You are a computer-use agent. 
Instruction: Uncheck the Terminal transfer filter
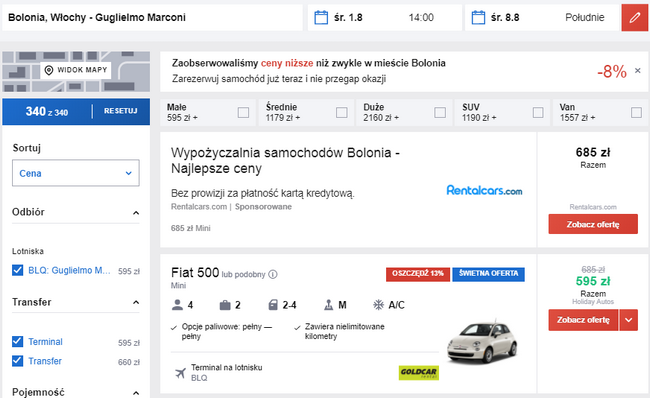pos(17,342)
